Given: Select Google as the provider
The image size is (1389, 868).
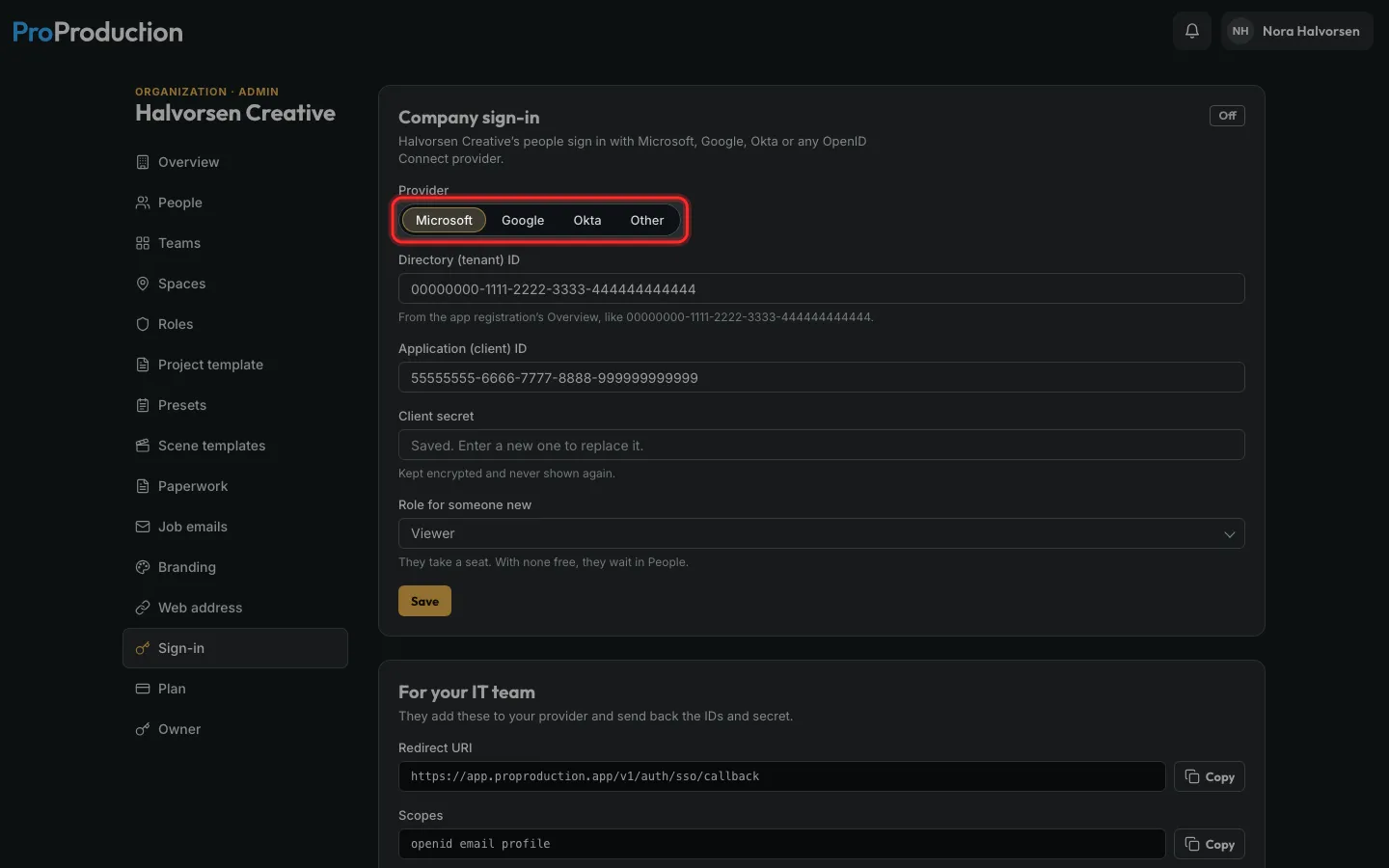Looking at the screenshot, I should pos(523,220).
